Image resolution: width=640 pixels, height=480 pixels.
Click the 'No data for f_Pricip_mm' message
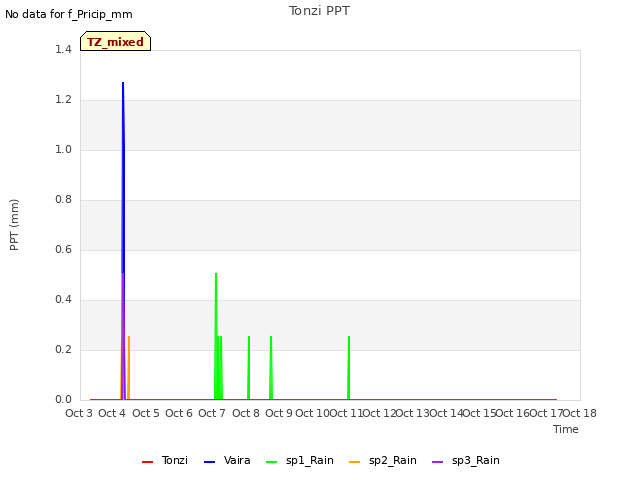pyautogui.click(x=69, y=14)
